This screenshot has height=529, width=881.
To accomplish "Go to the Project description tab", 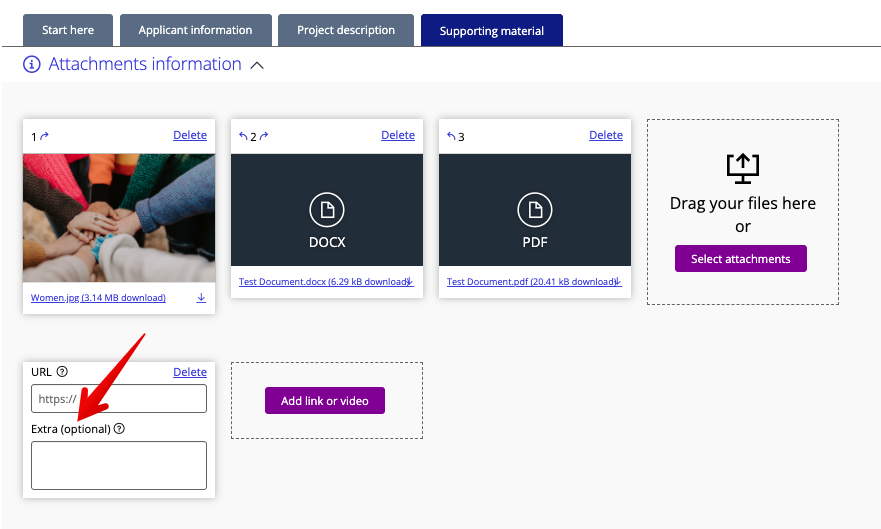I will pyautogui.click(x=346, y=30).
